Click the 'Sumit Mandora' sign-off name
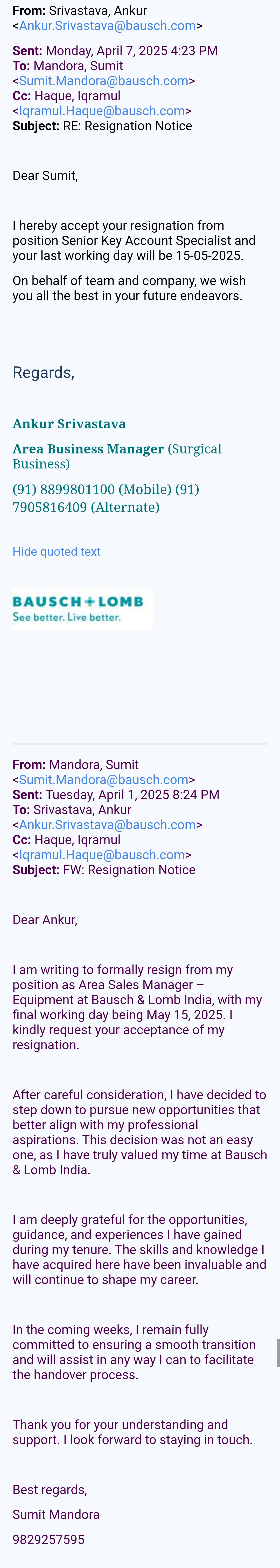 pyautogui.click(x=56, y=1514)
